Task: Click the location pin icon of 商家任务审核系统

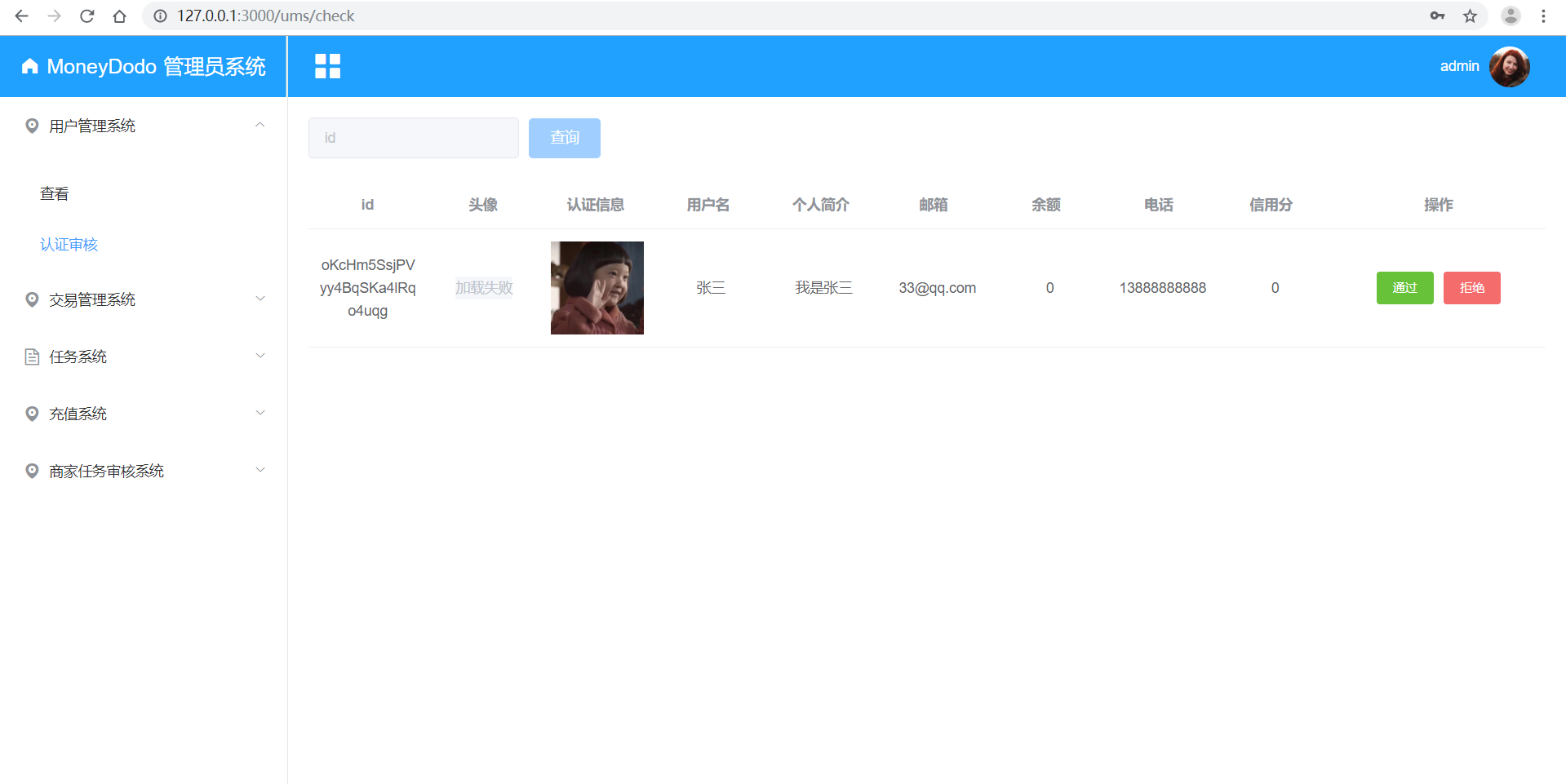Action: pyautogui.click(x=32, y=471)
